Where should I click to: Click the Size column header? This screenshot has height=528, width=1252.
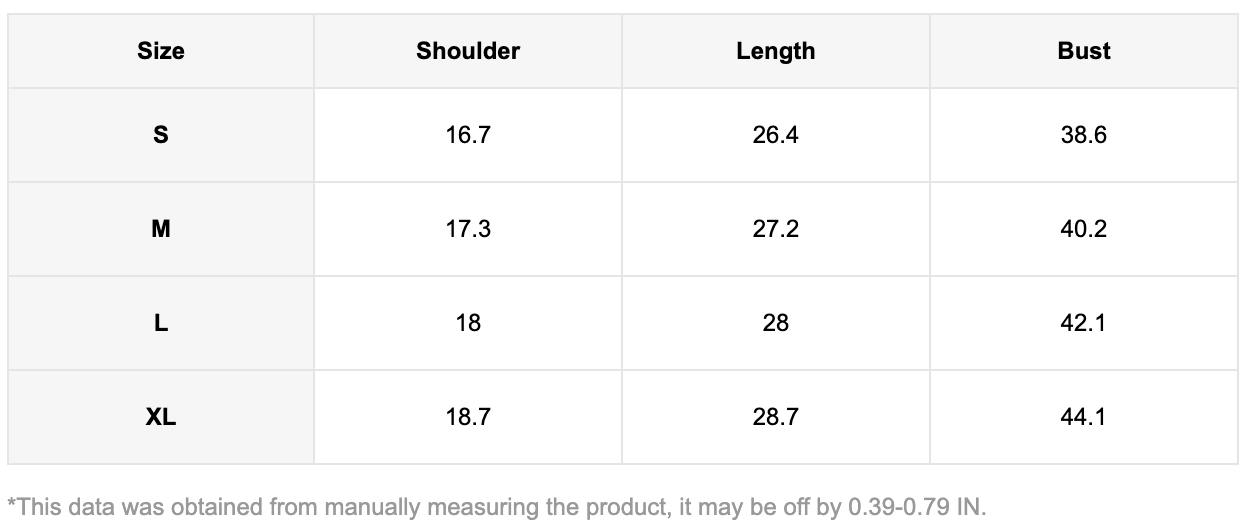(161, 51)
